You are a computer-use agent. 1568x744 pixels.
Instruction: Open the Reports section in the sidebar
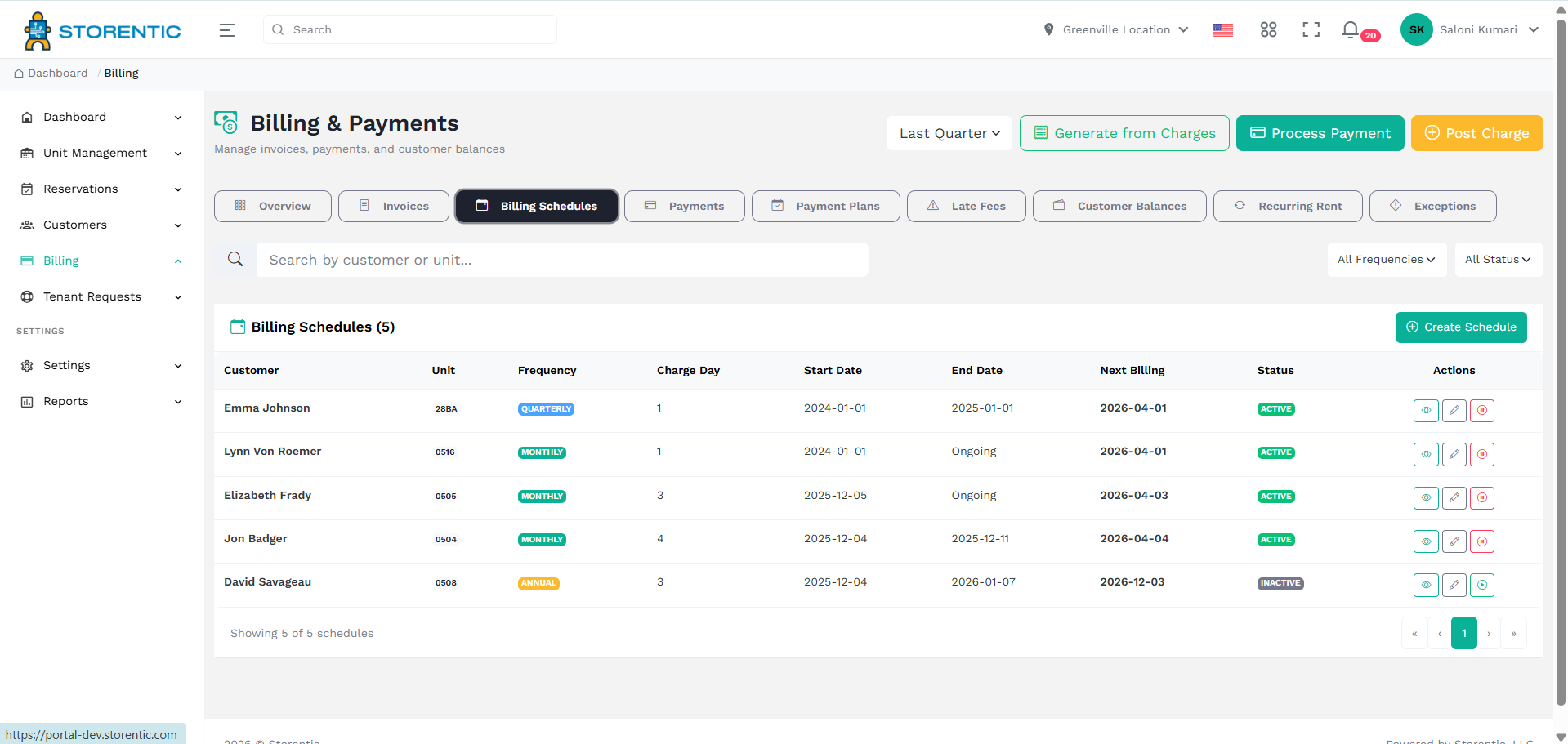(66, 401)
